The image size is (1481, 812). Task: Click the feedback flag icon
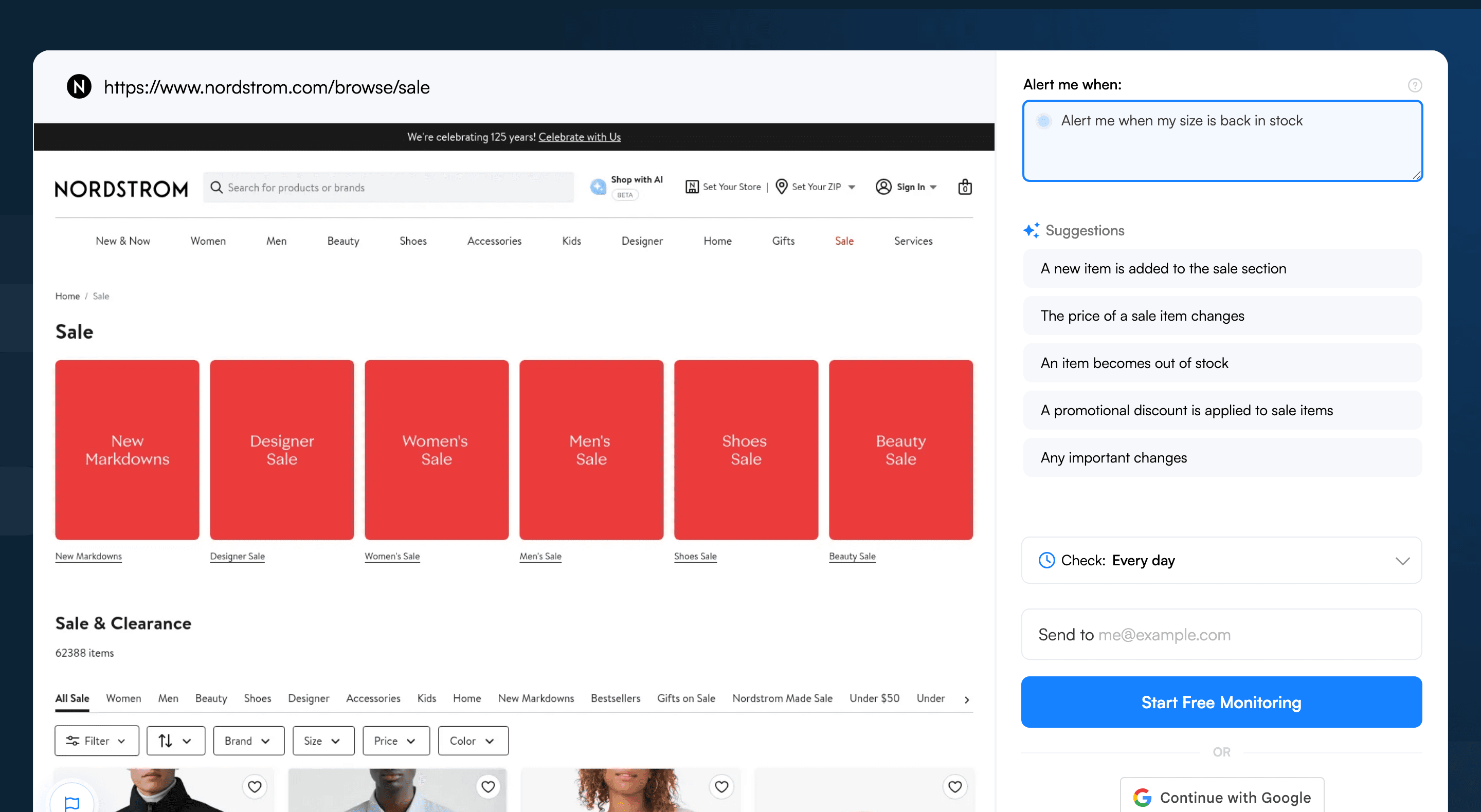tap(72, 803)
